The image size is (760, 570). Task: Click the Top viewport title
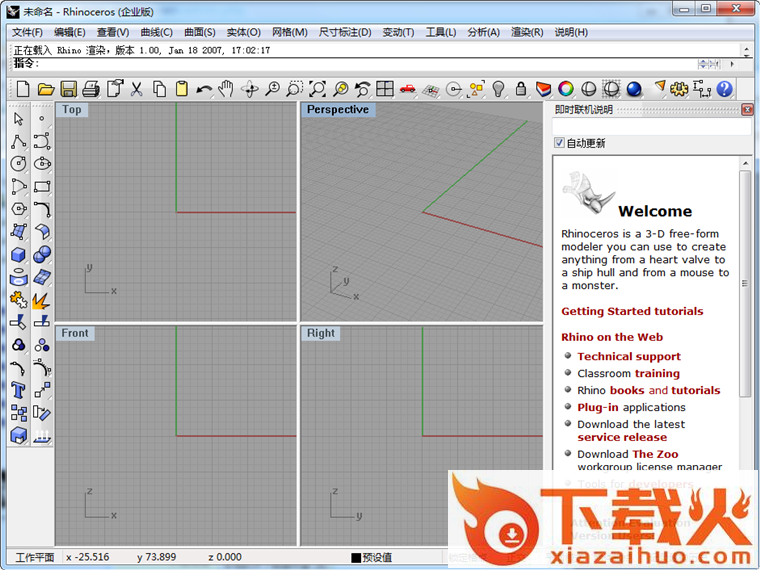click(x=72, y=110)
